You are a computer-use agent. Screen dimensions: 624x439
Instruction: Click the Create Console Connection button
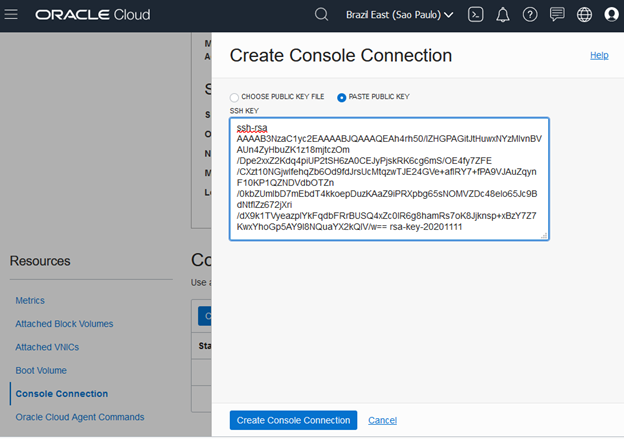click(293, 420)
